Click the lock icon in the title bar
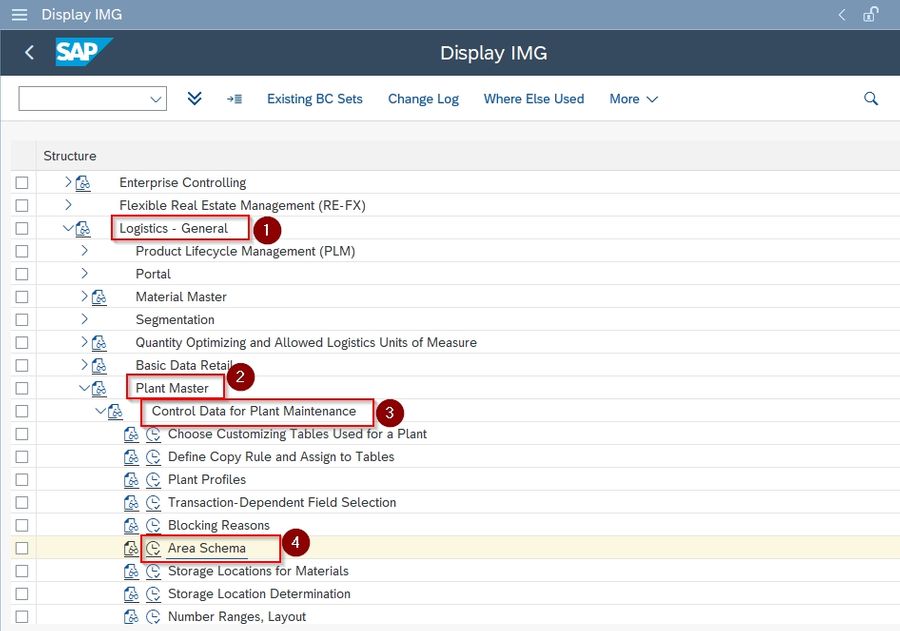 coord(871,14)
